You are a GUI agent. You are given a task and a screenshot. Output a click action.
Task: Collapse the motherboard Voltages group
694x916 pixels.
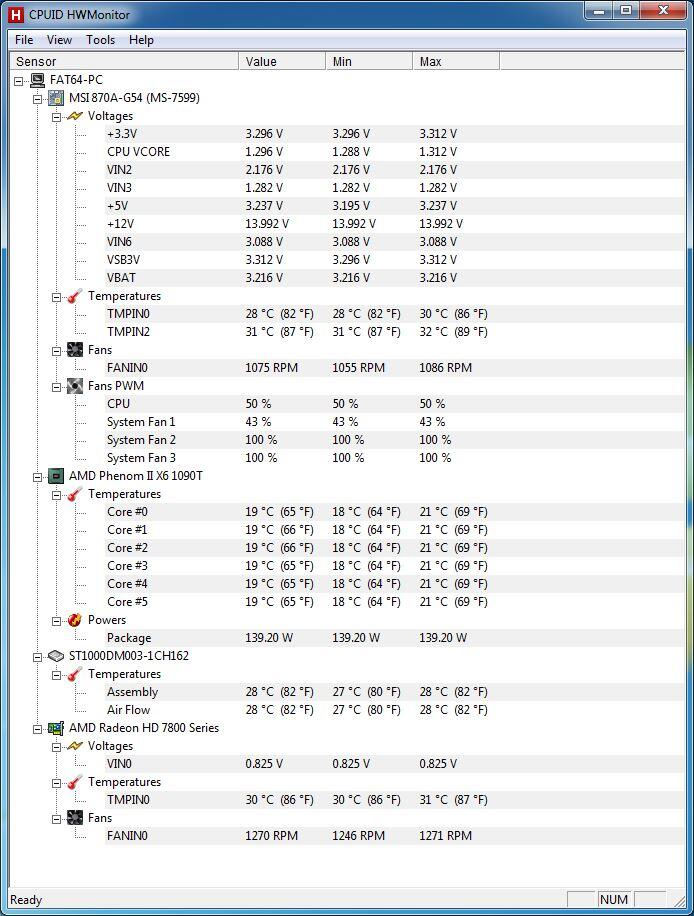point(56,117)
